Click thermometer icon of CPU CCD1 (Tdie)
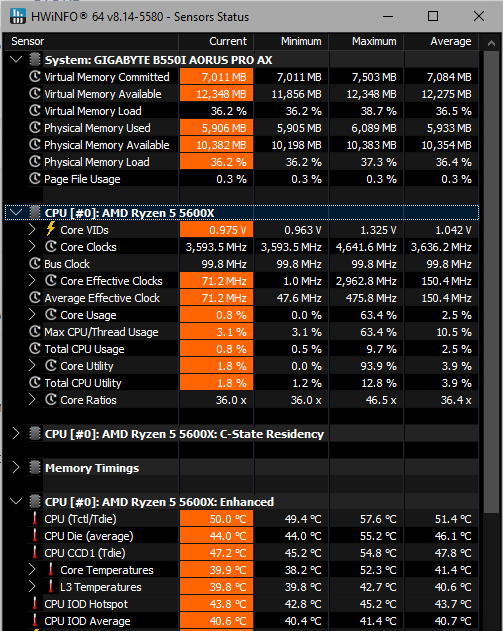This screenshot has height=631, width=503. coord(35,553)
